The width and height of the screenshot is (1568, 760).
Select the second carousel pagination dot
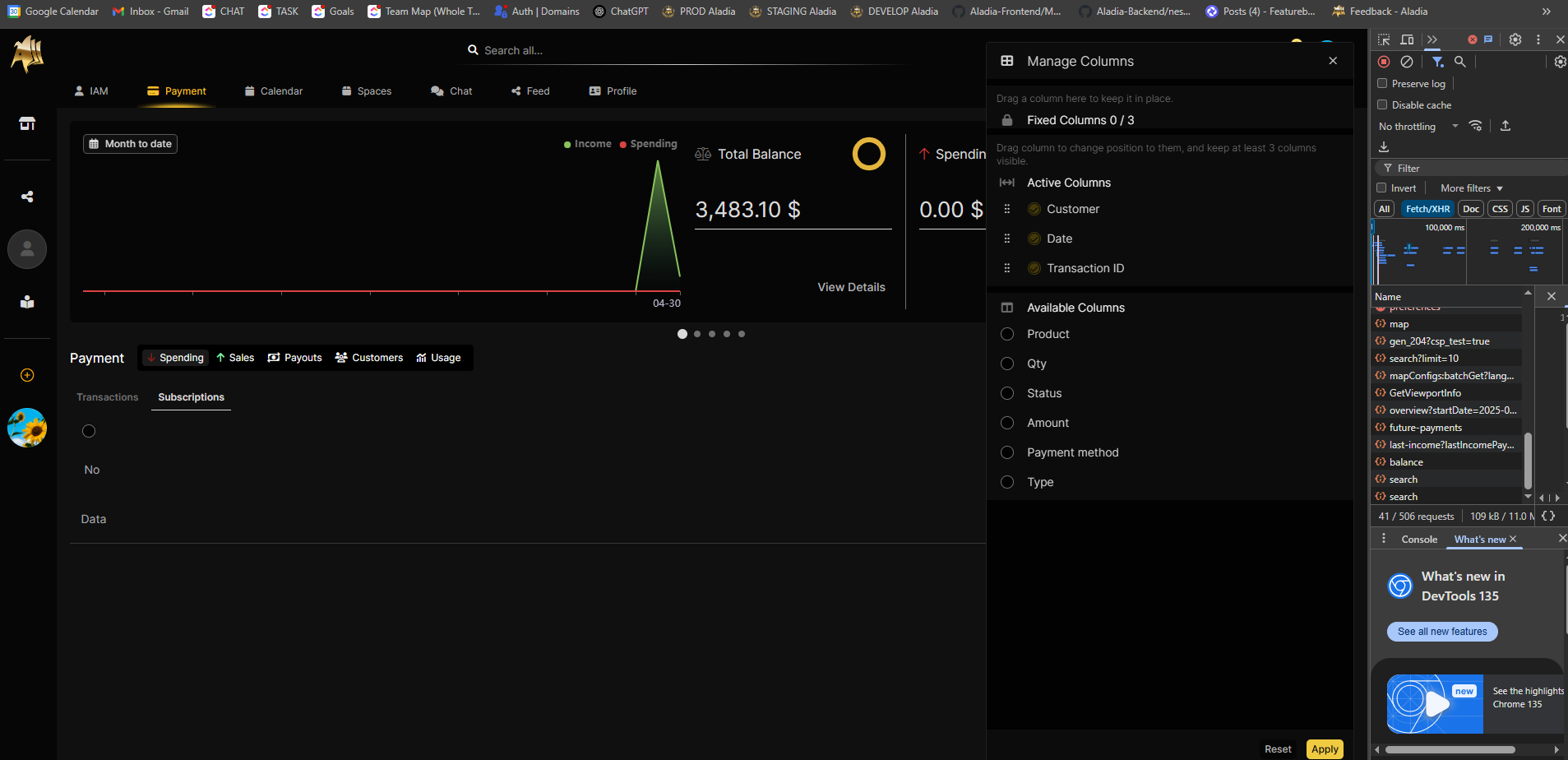[x=697, y=334]
